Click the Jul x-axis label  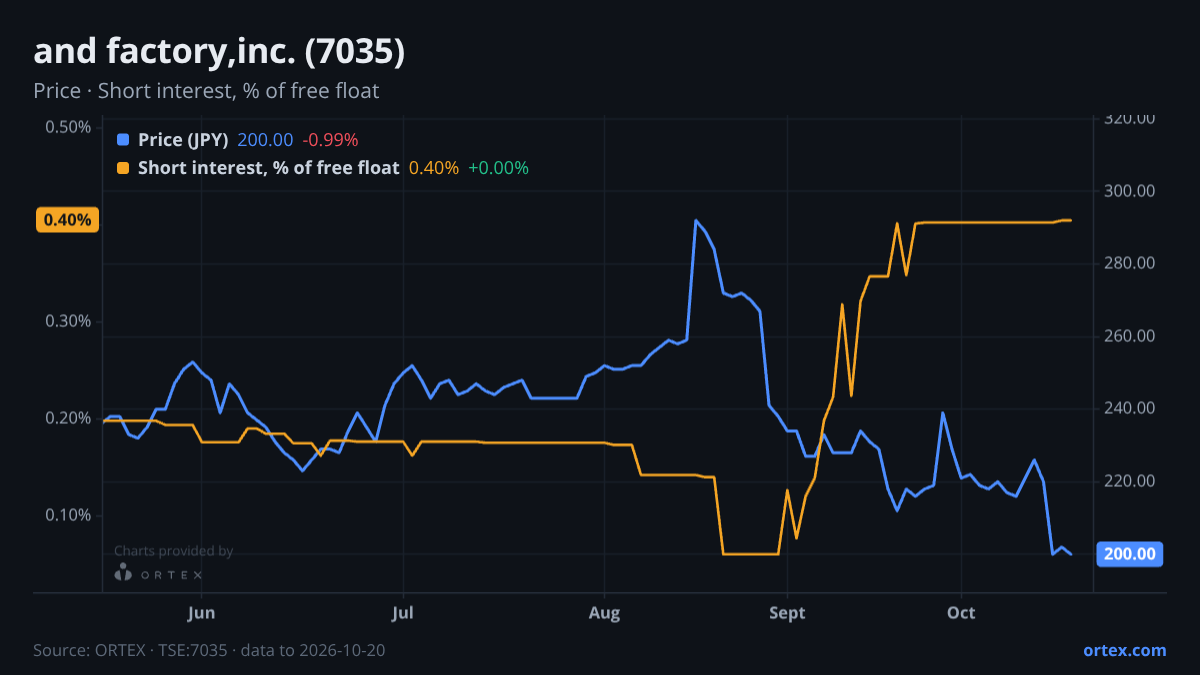pos(403,612)
